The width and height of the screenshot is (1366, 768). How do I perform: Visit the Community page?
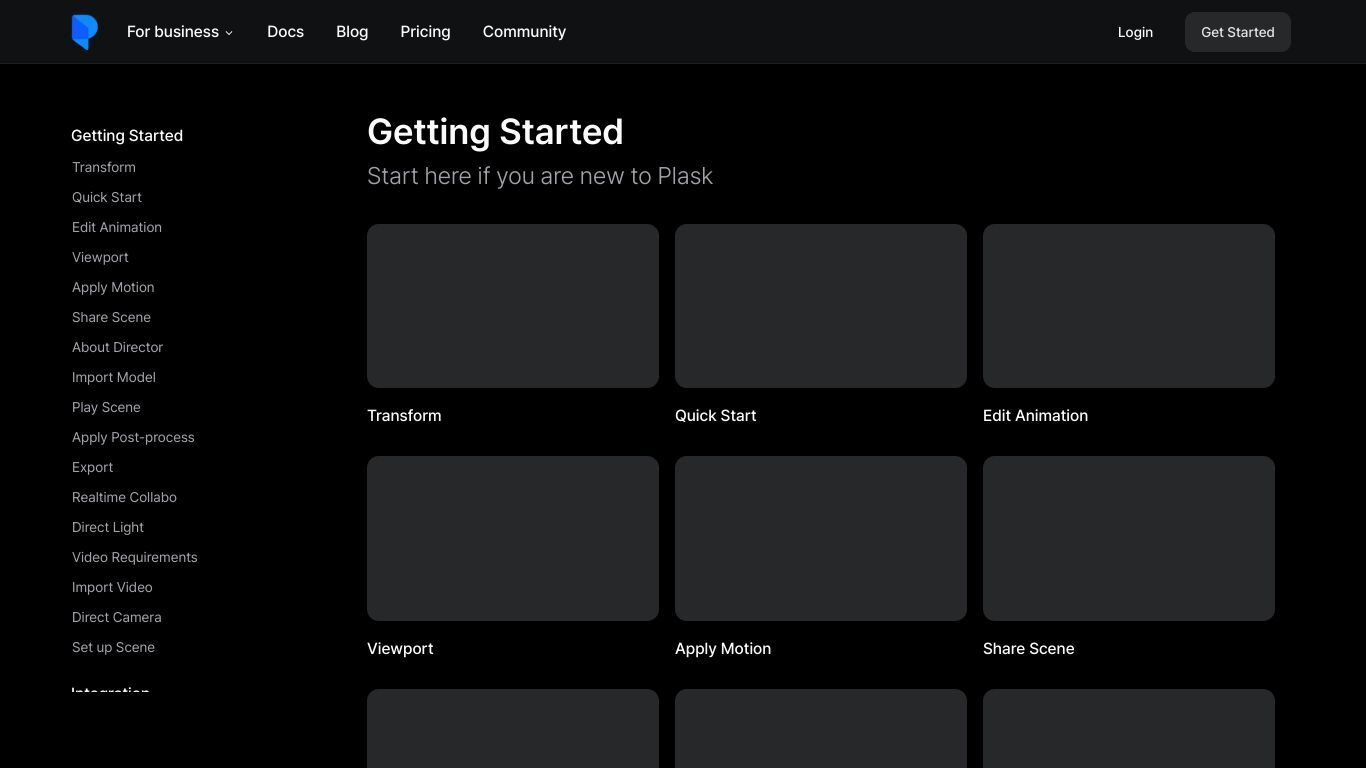click(524, 32)
